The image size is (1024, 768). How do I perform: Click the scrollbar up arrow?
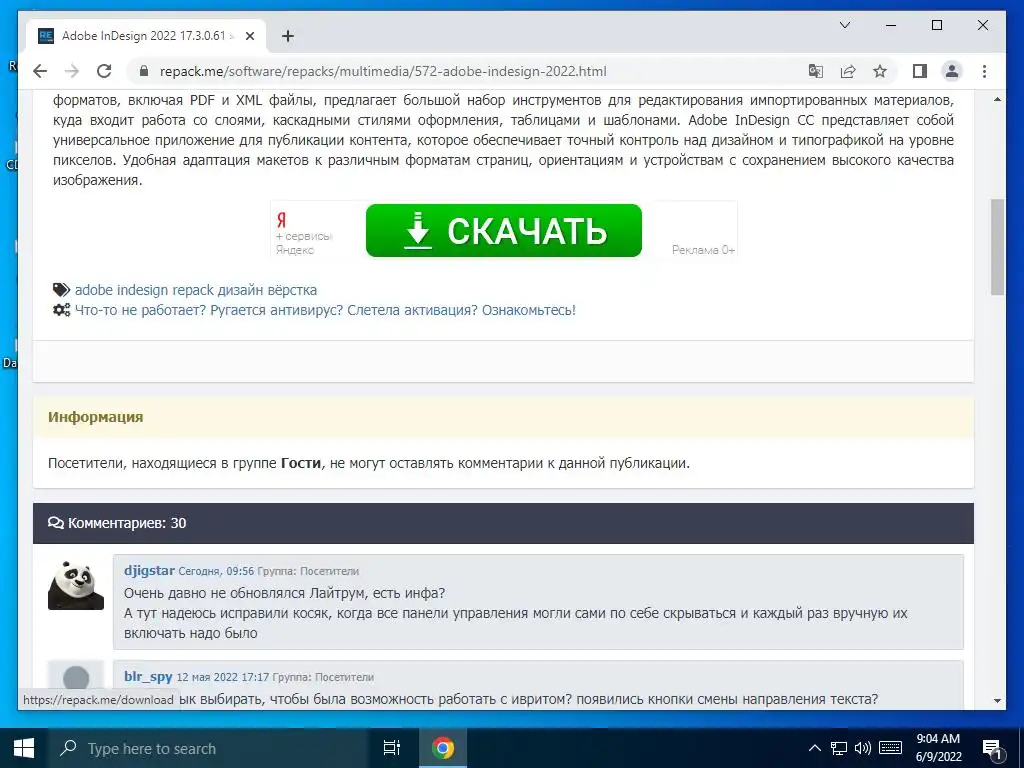tap(997, 100)
